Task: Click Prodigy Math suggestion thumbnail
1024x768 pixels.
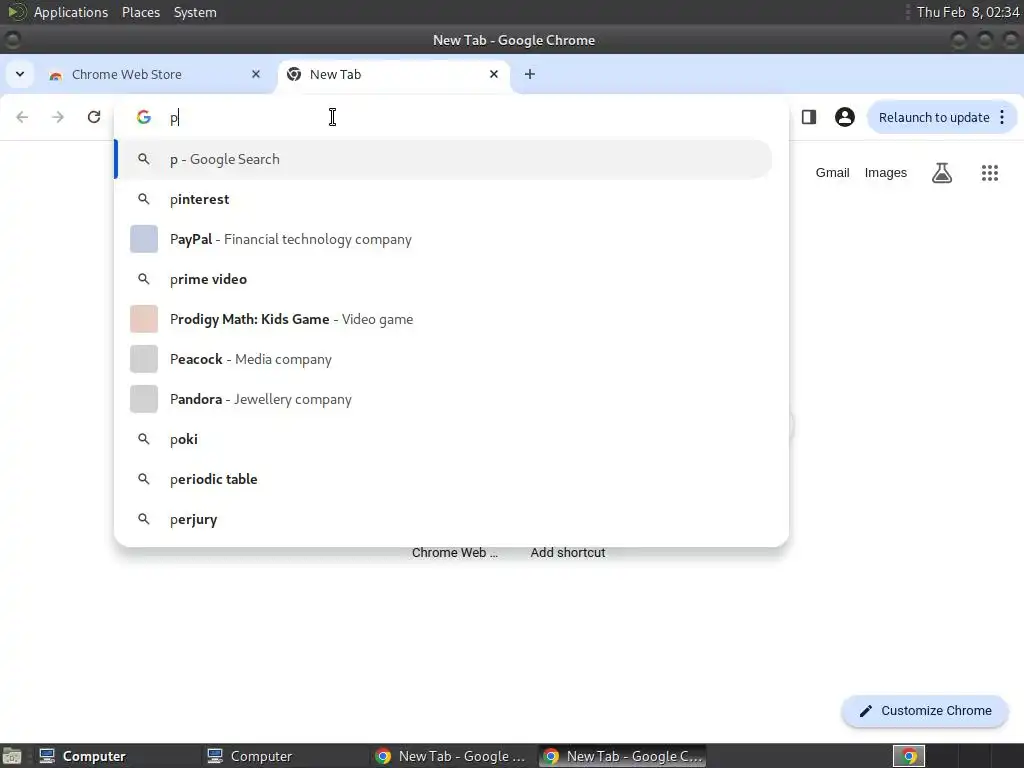Action: click(x=144, y=319)
